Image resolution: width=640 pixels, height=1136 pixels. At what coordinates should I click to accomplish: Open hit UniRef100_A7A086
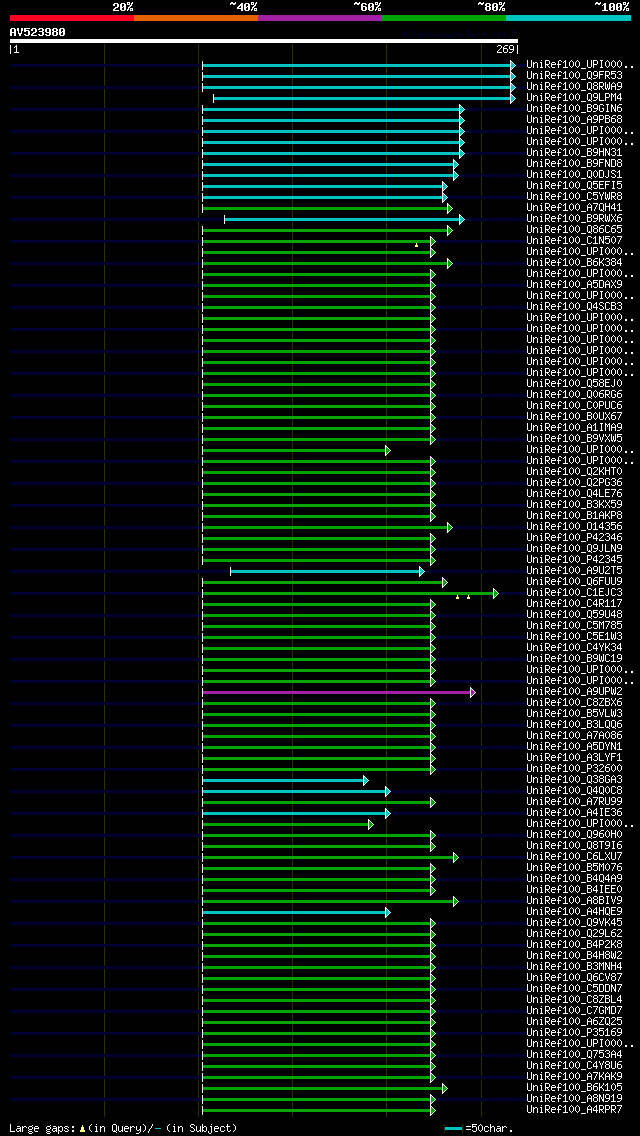coord(574,736)
